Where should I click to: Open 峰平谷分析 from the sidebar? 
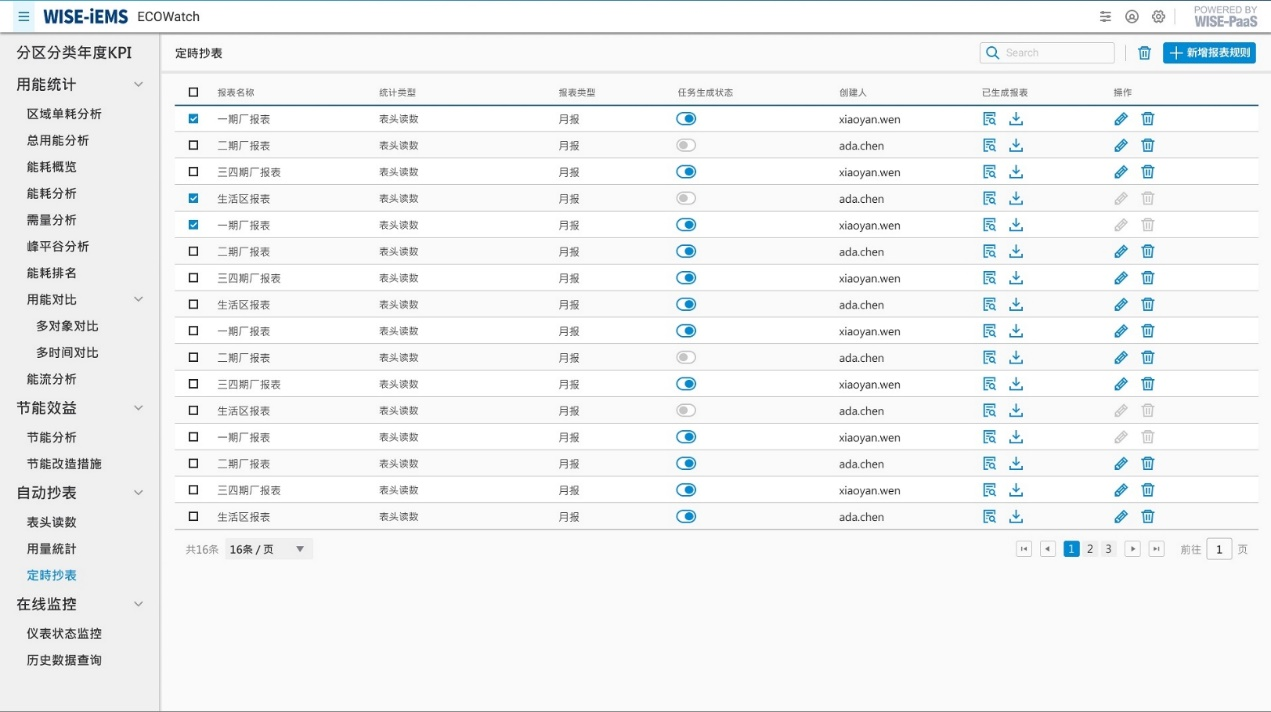pyautogui.click(x=58, y=246)
